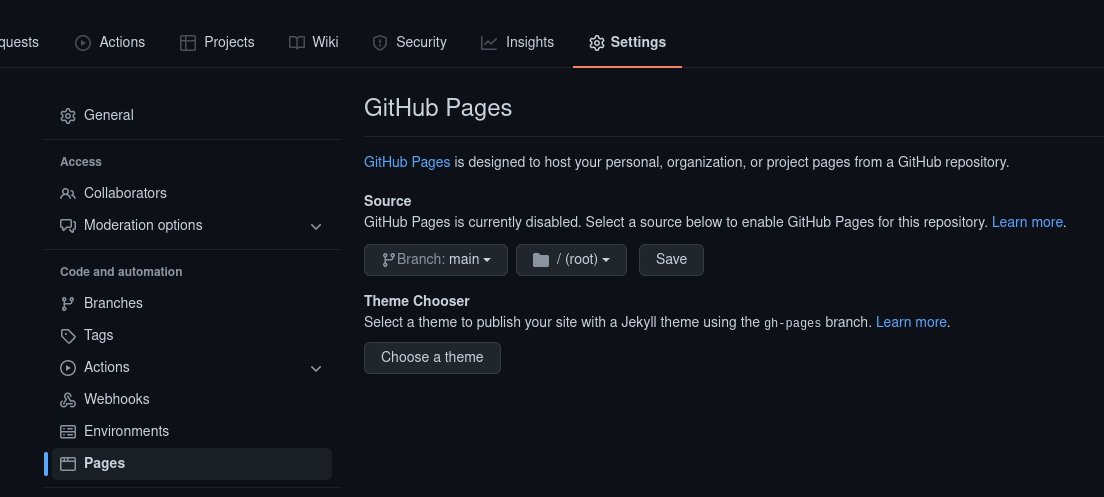Go to the Insights tab
The width and height of the screenshot is (1104, 497).
(518, 42)
